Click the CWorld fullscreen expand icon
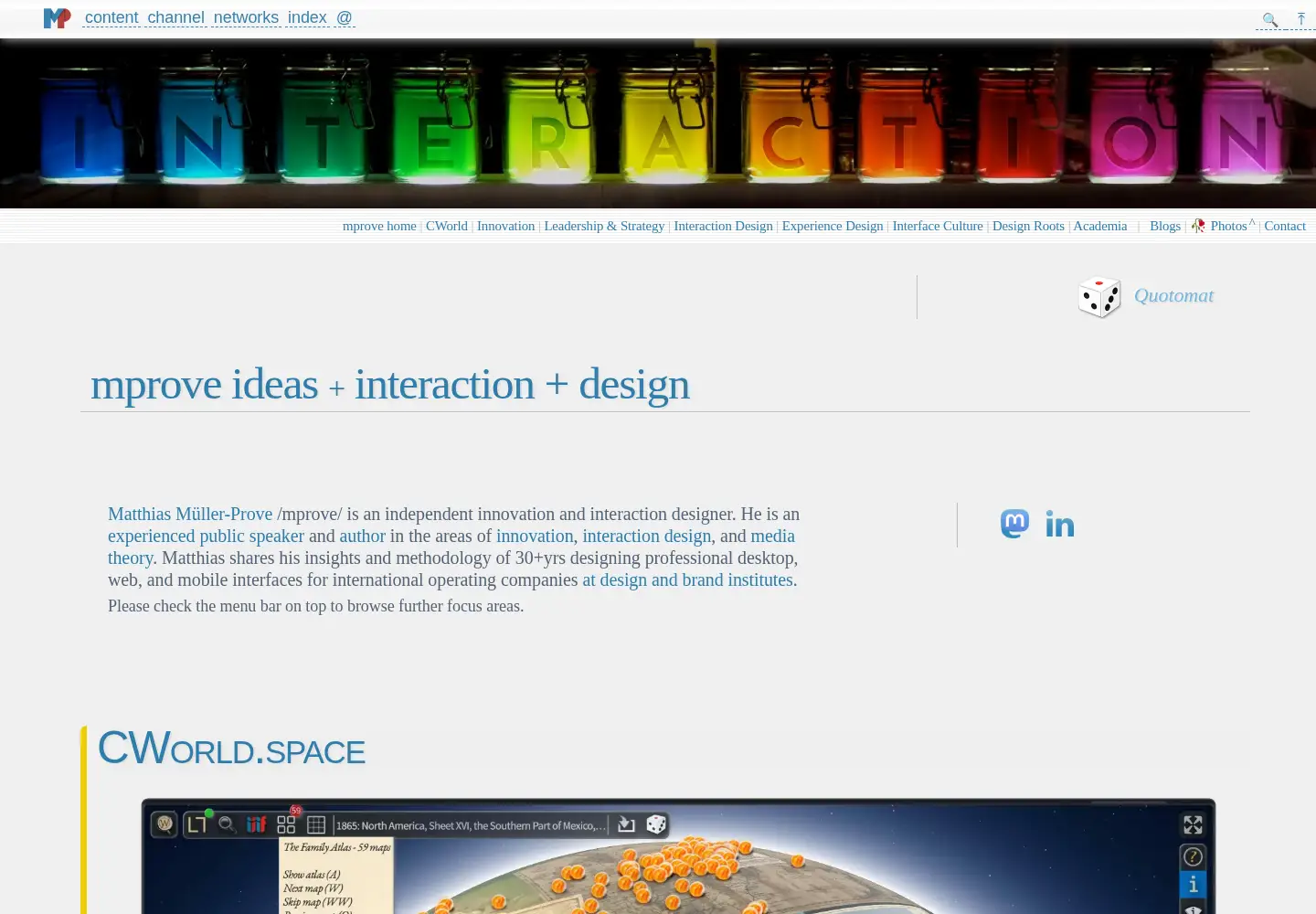Viewport: 1316px width, 914px height. (1194, 825)
